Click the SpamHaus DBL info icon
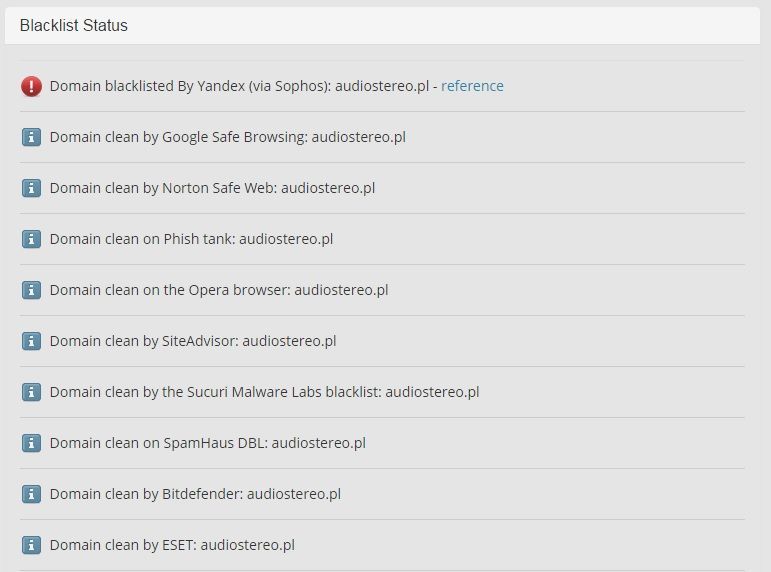This screenshot has width=771, height=572. pyautogui.click(x=31, y=443)
